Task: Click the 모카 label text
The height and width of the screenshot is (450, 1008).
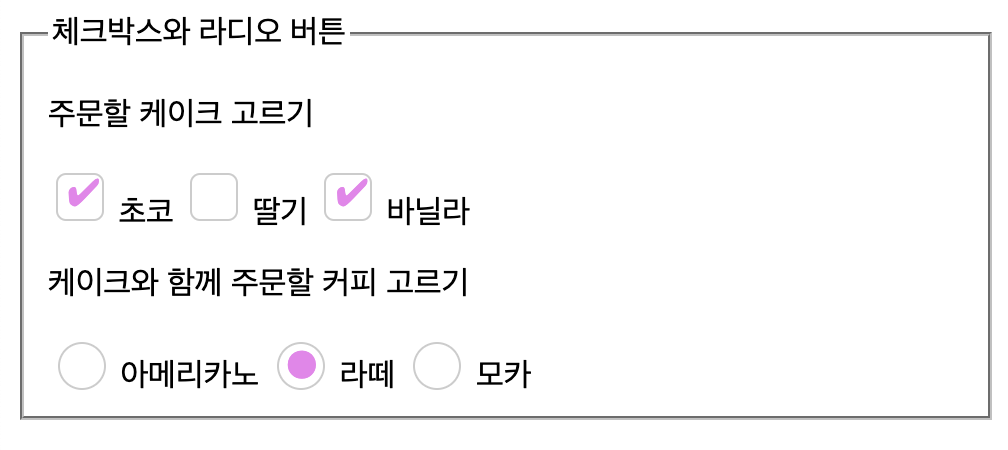Action: tap(503, 374)
